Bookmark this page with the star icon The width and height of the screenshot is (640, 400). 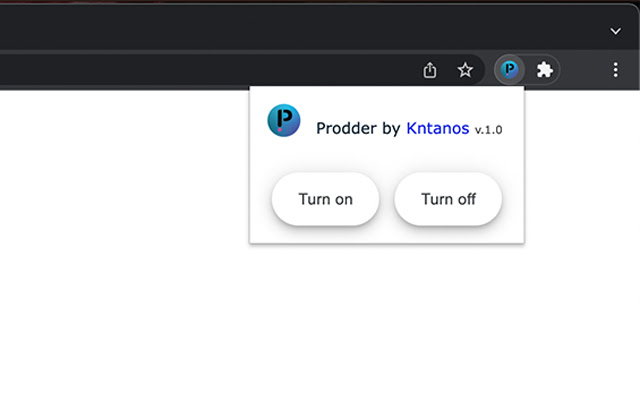[x=465, y=70]
